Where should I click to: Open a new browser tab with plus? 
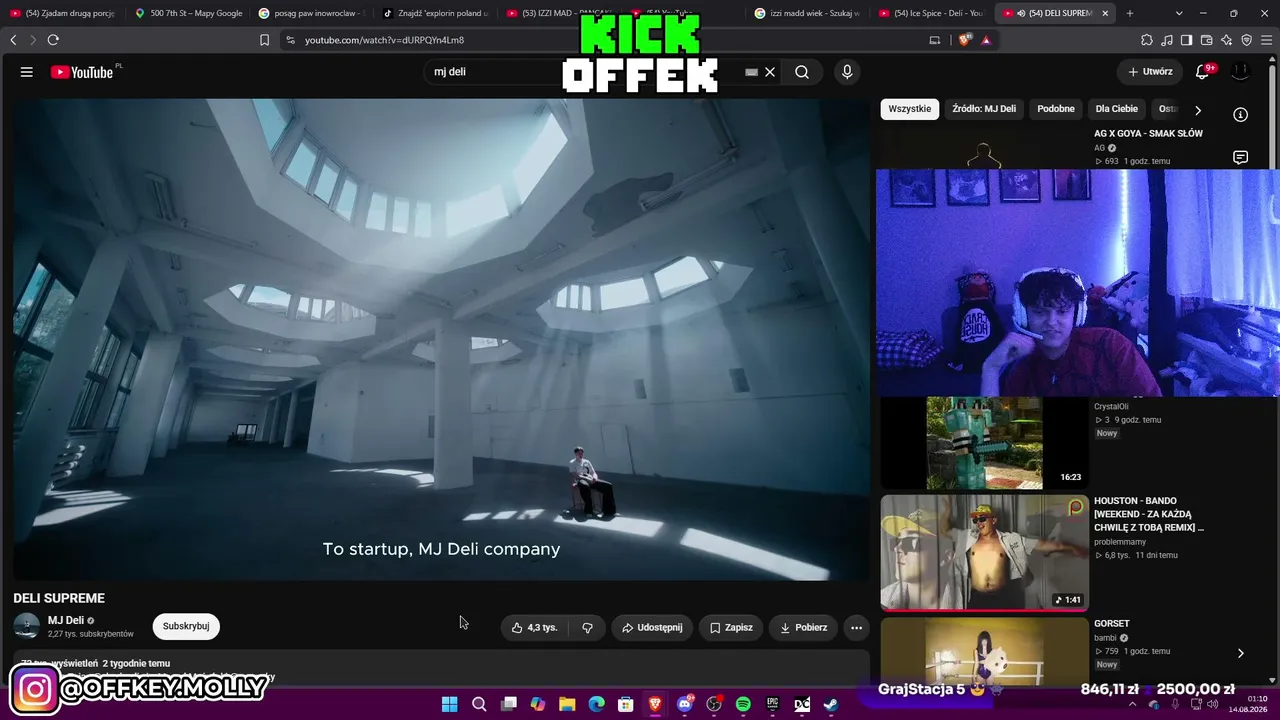pyautogui.click(x=1130, y=13)
